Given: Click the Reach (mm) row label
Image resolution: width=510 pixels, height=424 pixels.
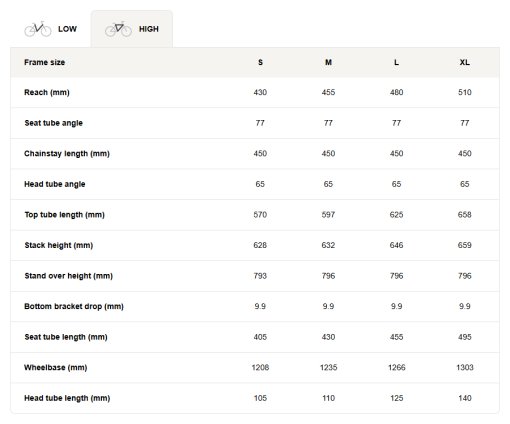Looking at the screenshot, I should [x=47, y=92].
